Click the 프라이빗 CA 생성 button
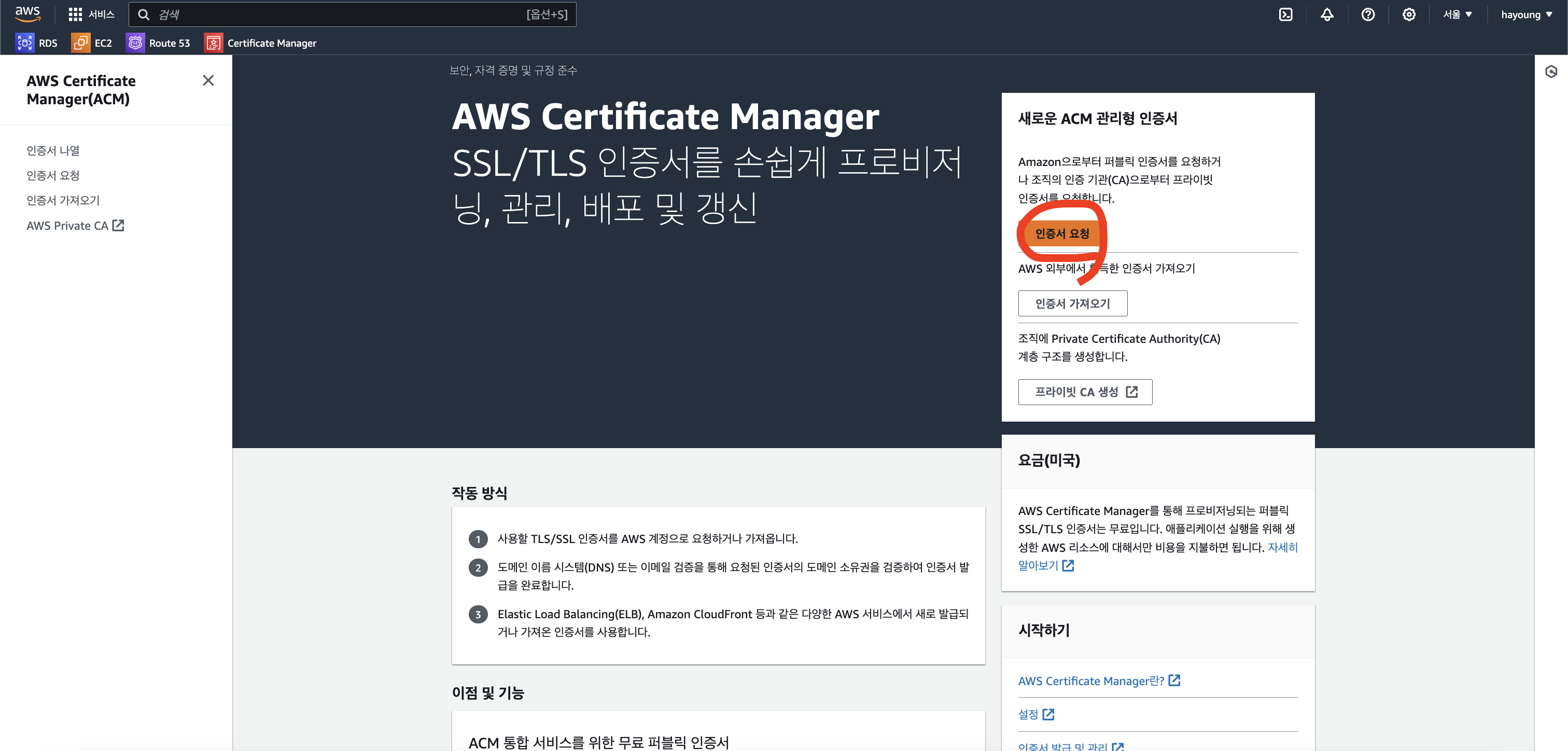The height and width of the screenshot is (751, 1568). [x=1085, y=392]
